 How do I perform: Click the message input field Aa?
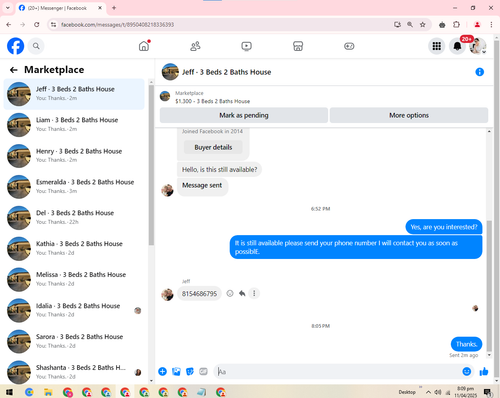pyautogui.click(x=337, y=371)
